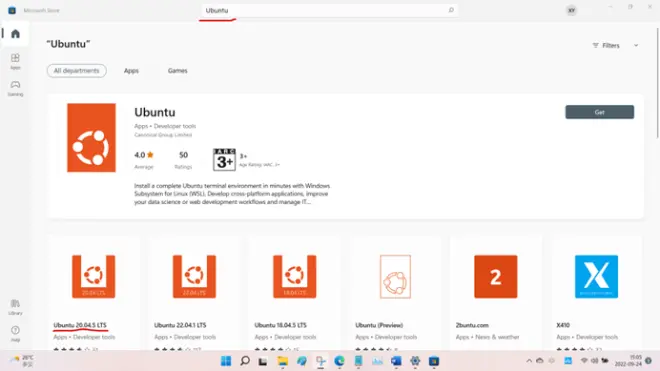Open the Windows Start menu
The height and width of the screenshot is (371, 660).
(226, 361)
